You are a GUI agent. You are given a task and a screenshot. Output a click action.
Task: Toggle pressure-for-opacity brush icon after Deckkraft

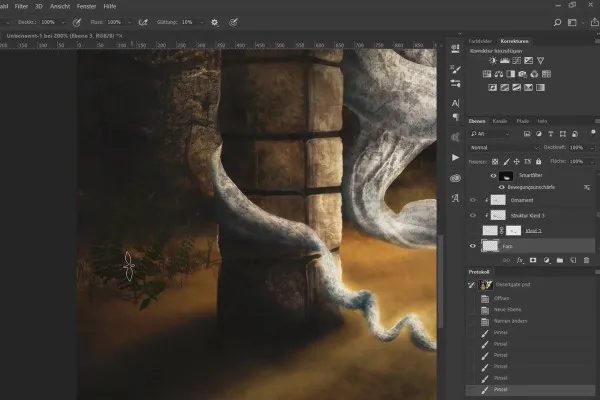(77, 23)
